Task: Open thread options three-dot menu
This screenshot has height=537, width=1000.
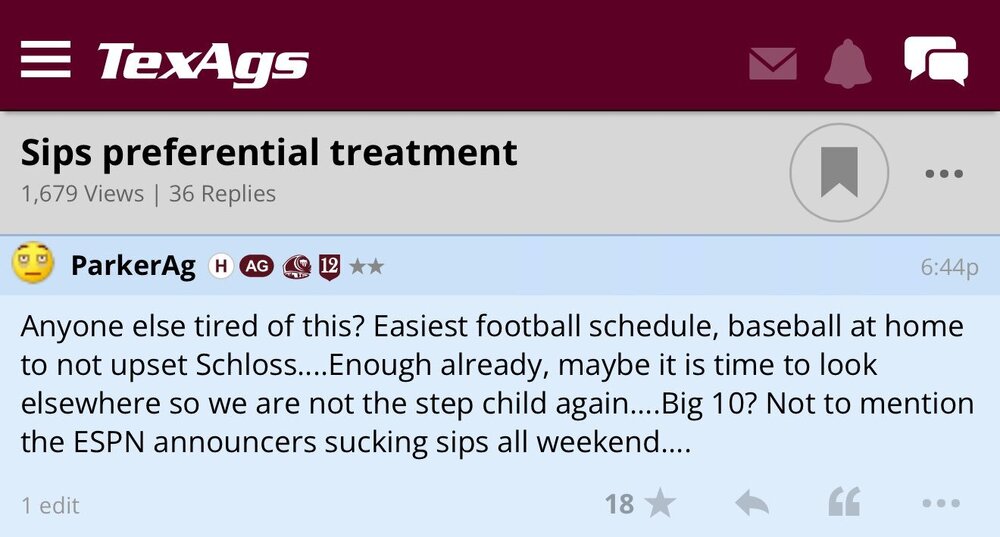Action: (943, 174)
